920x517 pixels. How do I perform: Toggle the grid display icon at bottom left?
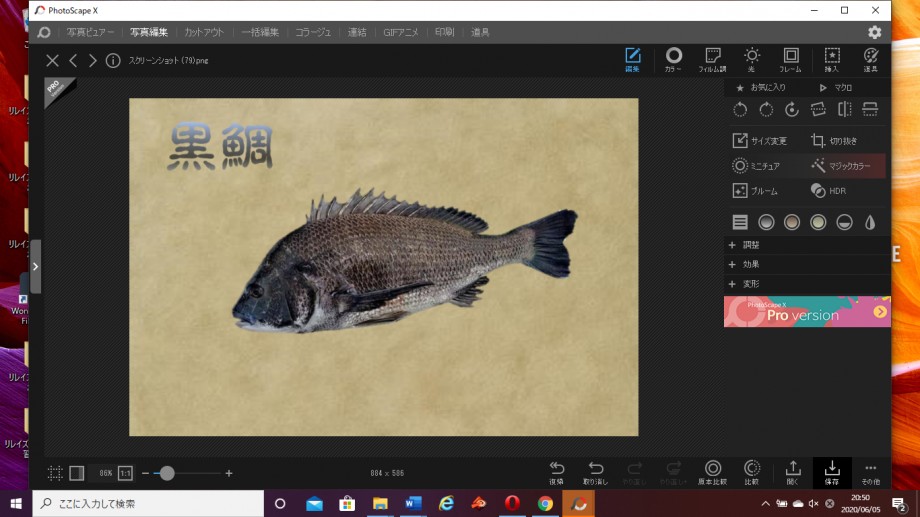coord(55,473)
